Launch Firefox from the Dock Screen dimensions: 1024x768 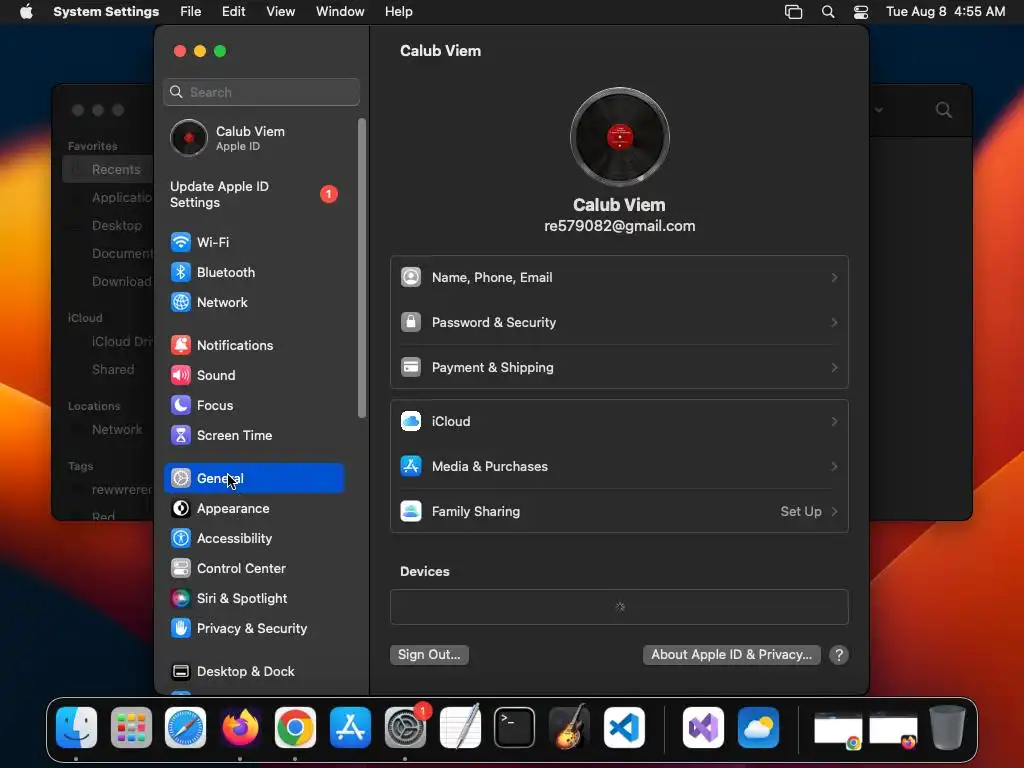click(x=240, y=727)
